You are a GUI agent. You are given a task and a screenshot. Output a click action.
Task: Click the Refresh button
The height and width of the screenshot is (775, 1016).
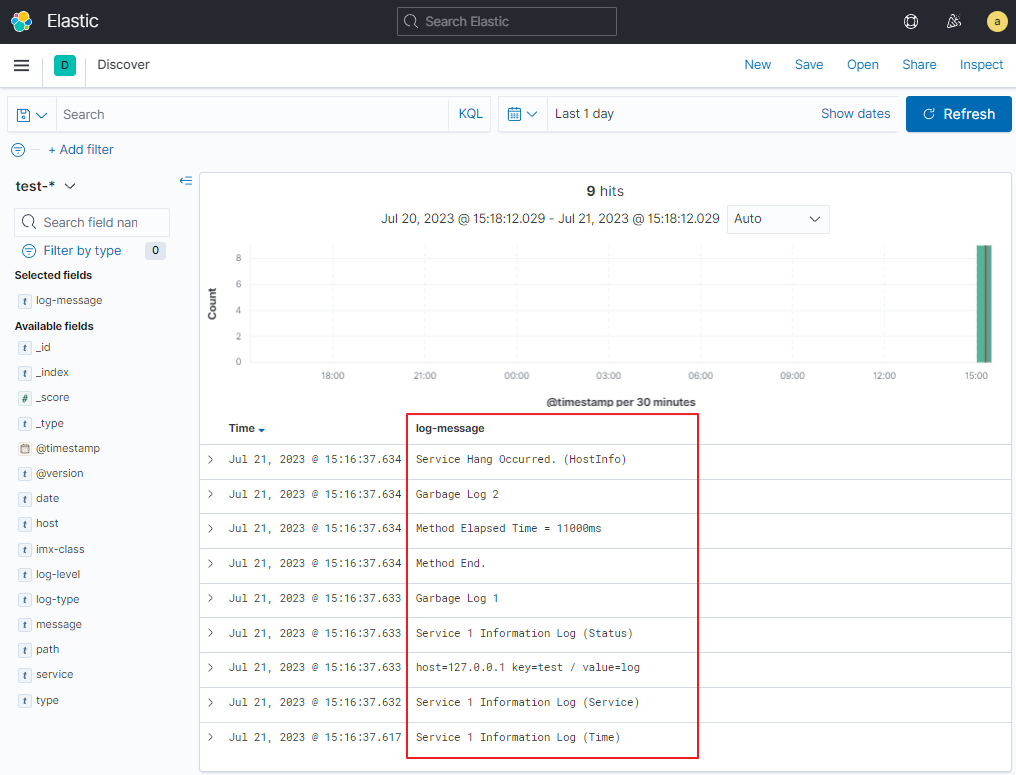958,114
